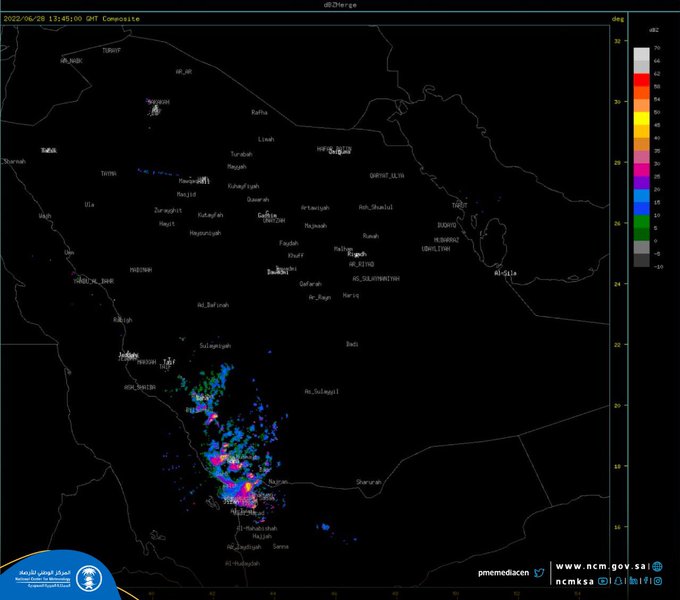Screen dimensions: 680x600
Task: Click the As_Sulayyil city label
Action: [x=321, y=391]
